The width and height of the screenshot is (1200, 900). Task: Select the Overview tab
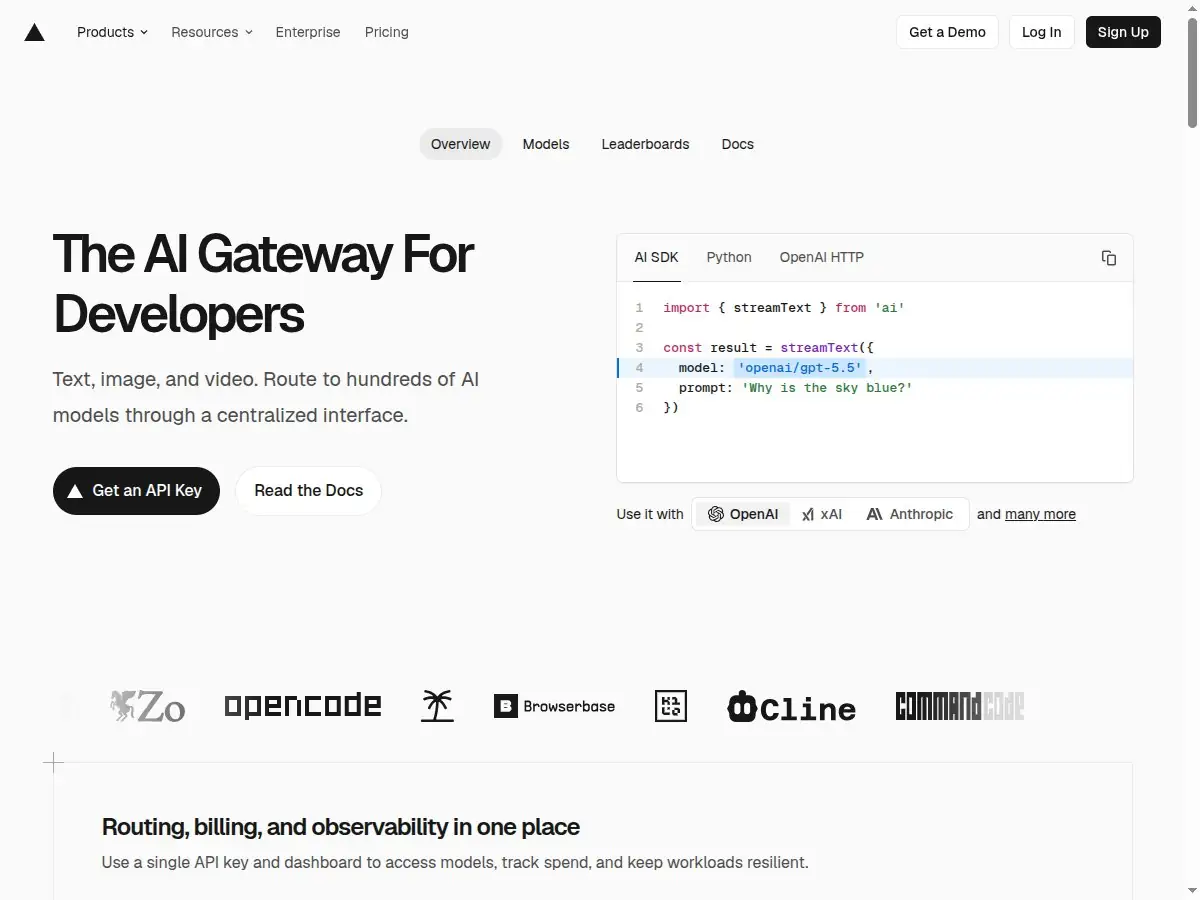click(x=461, y=144)
